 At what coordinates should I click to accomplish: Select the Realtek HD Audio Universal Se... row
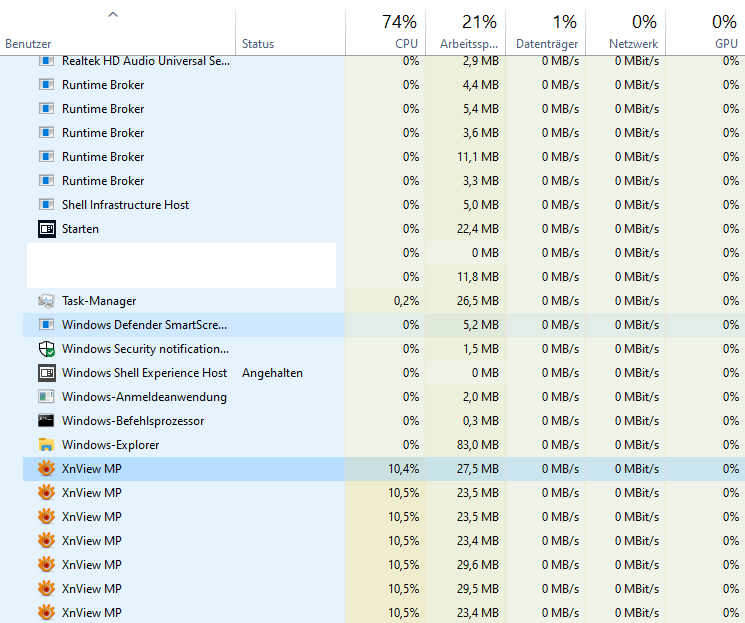372,61
